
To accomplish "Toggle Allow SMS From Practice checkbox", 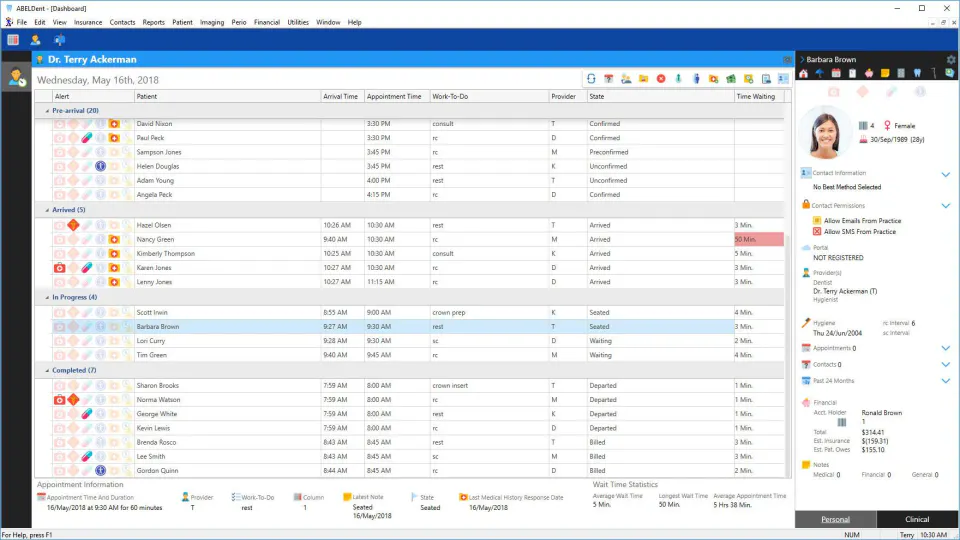I will pyautogui.click(x=817, y=231).
